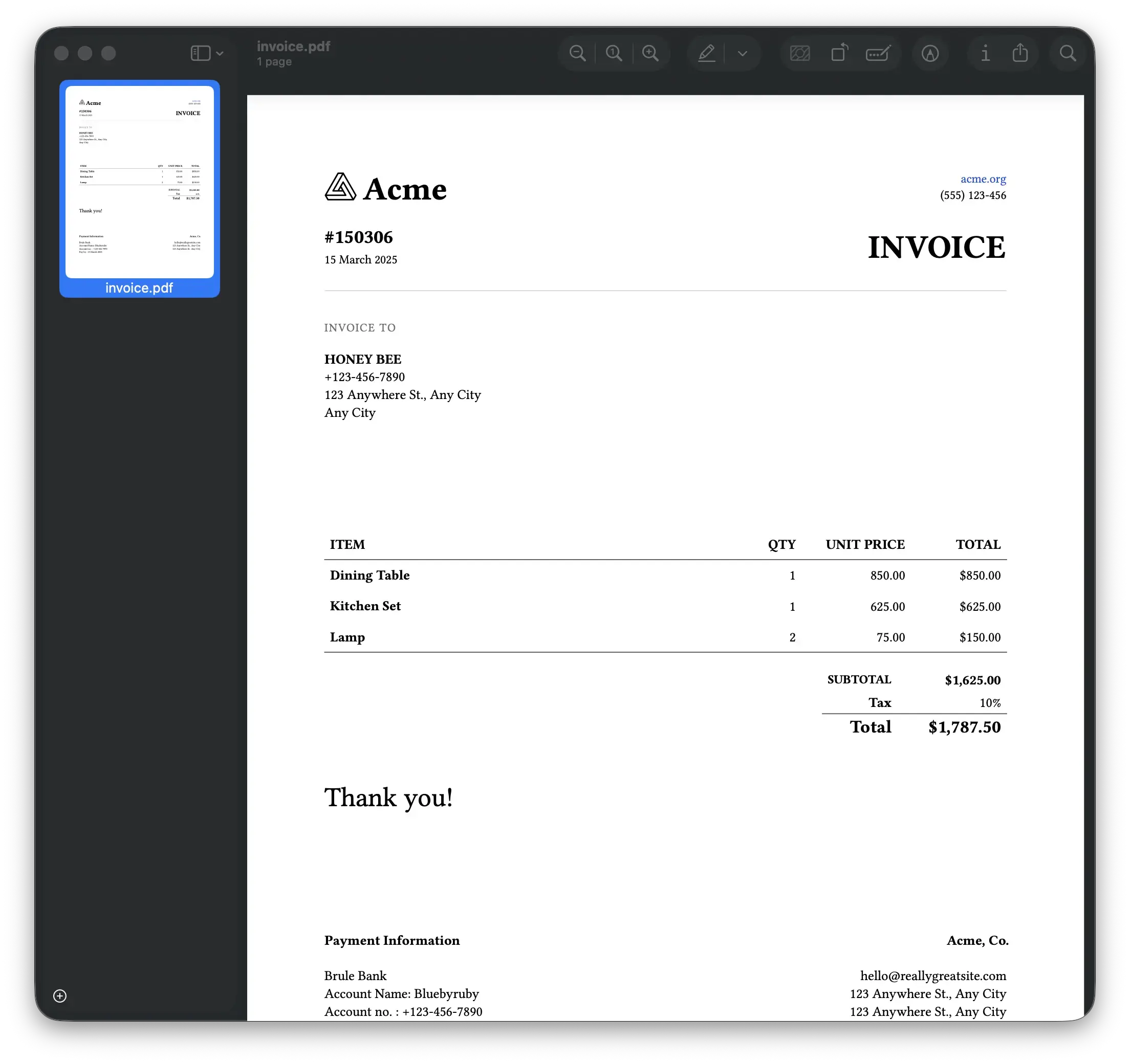Click the hello@reallygreatsite.com email

click(x=933, y=976)
